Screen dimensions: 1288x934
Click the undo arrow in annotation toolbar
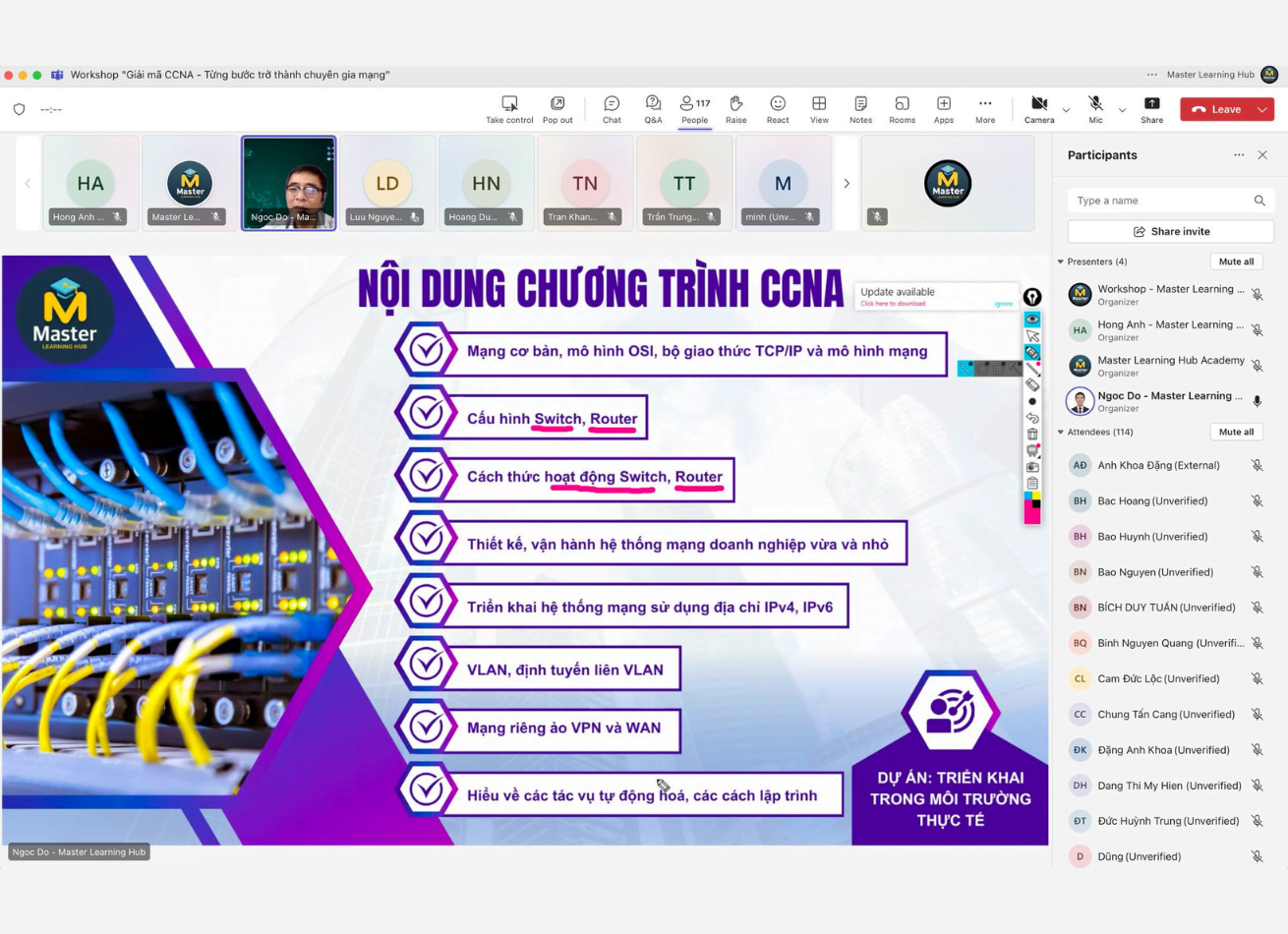point(1032,418)
